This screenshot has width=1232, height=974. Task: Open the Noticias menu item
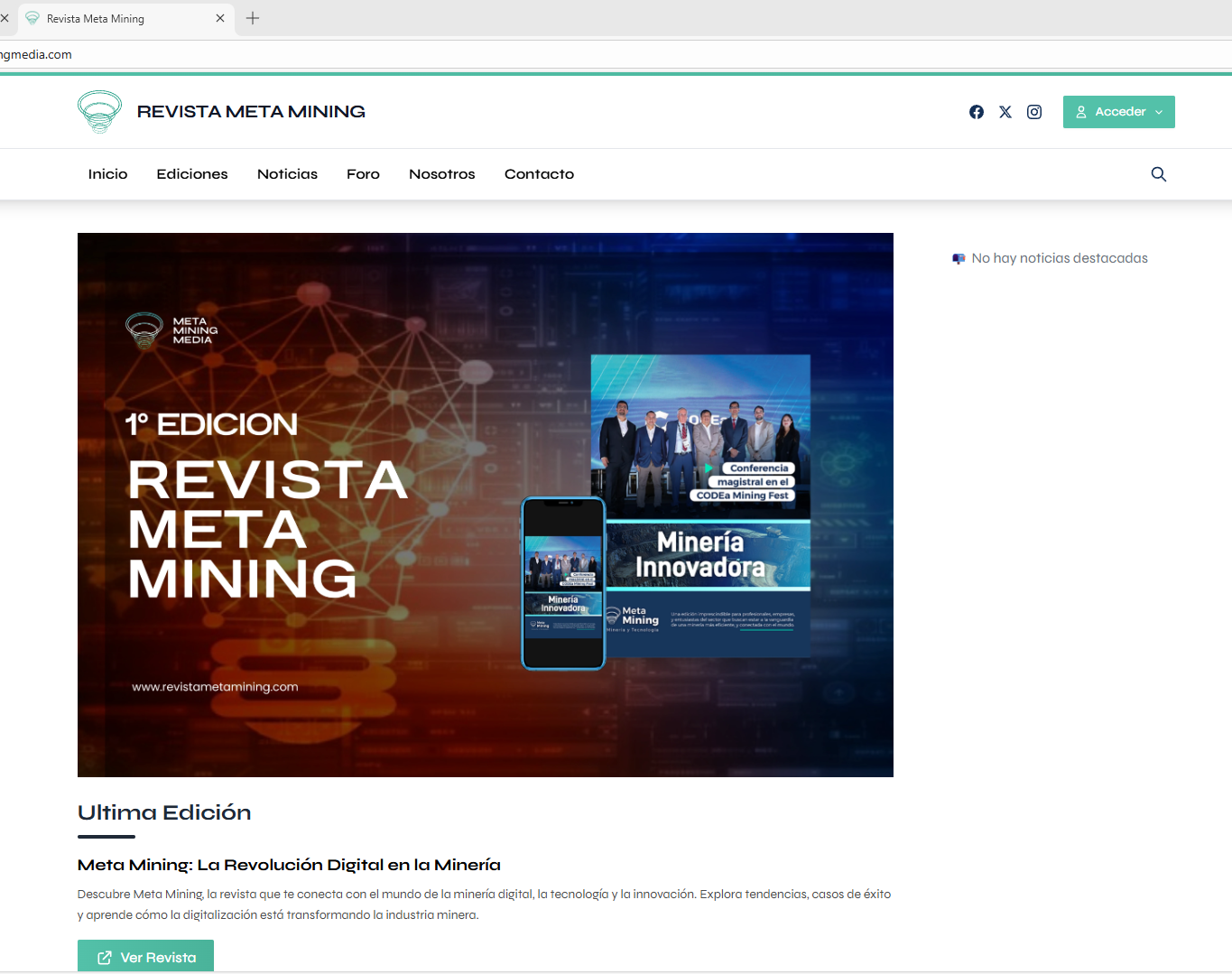point(287,174)
